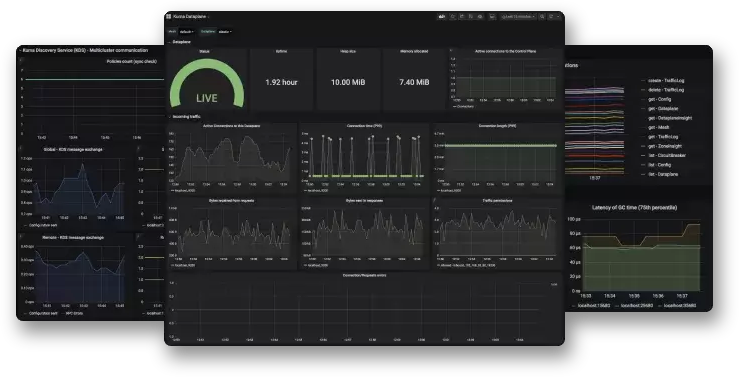739x377 pixels.
Task: Open the dashboards grid icon beside Kuma Dataplane
Action: pos(168,16)
